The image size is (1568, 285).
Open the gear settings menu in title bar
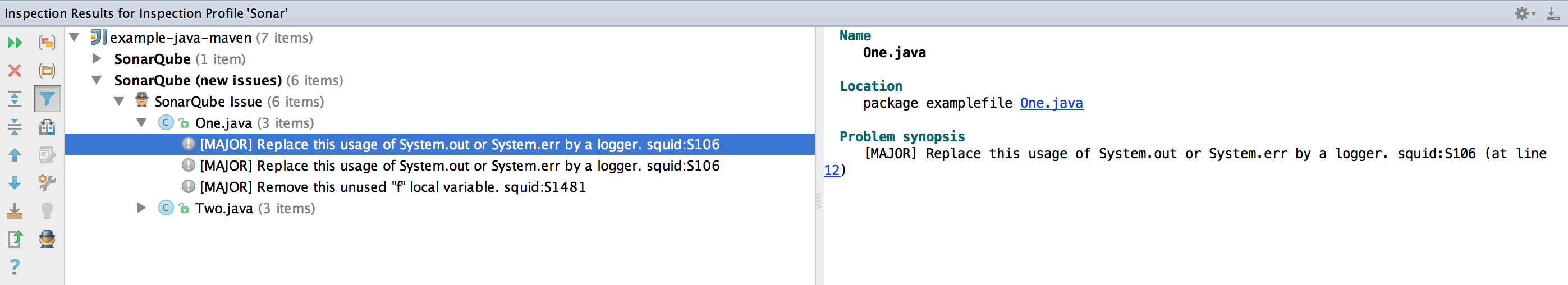click(1524, 13)
